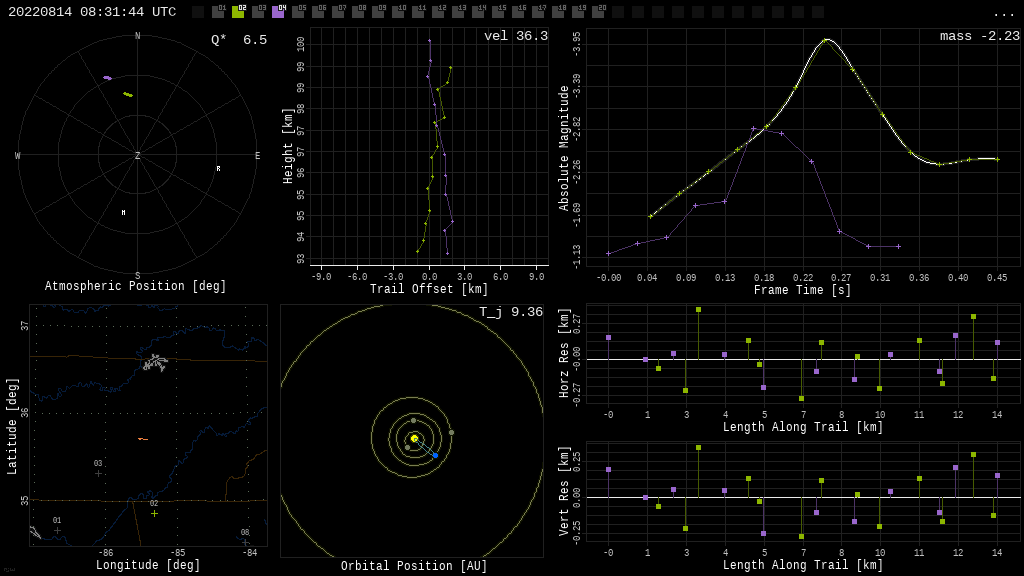Click the T_j 9.36 label
Image resolution: width=1024 pixels, height=576 pixels.
510,312
